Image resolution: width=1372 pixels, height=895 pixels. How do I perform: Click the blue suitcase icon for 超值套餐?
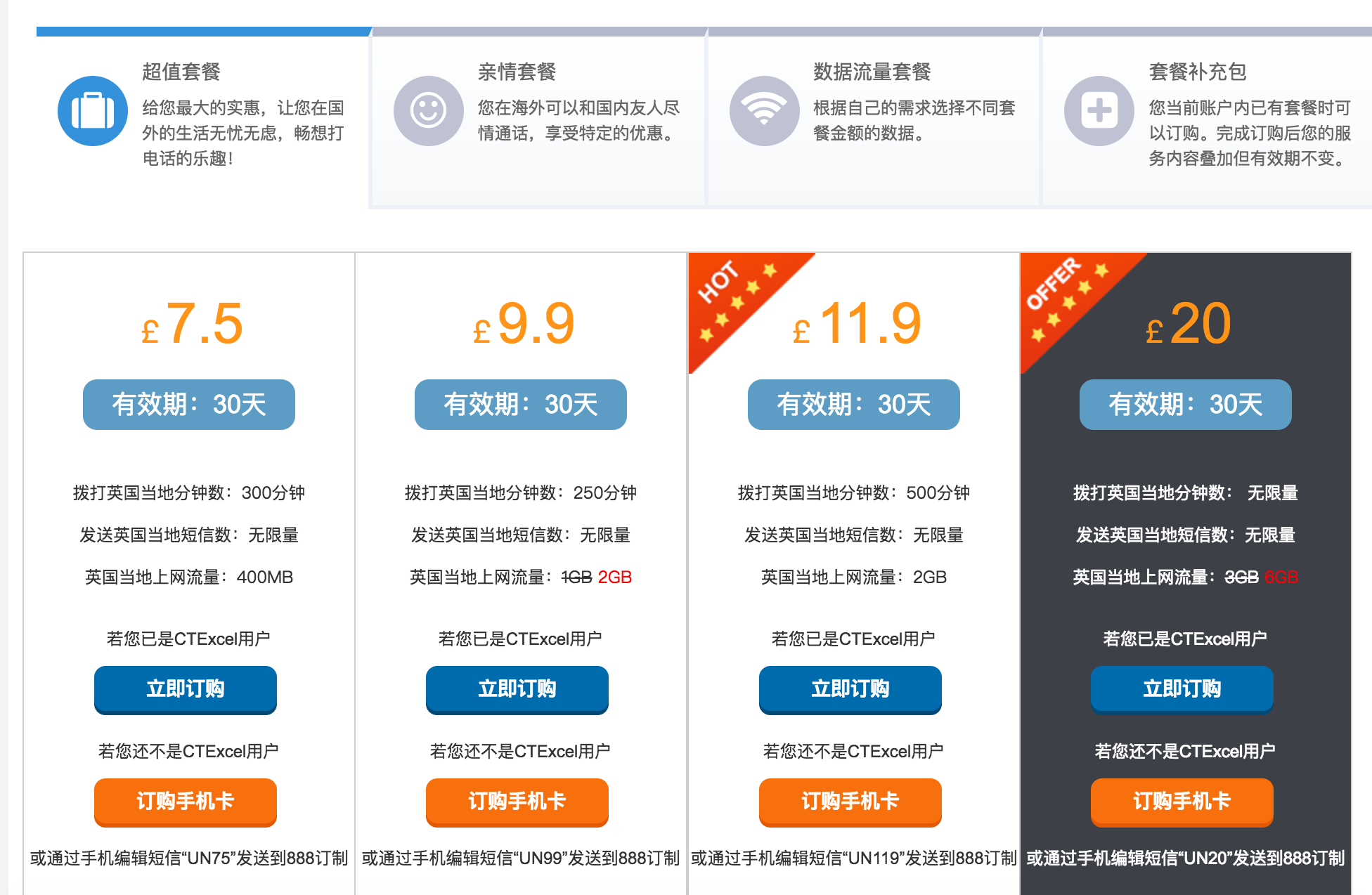(93, 111)
